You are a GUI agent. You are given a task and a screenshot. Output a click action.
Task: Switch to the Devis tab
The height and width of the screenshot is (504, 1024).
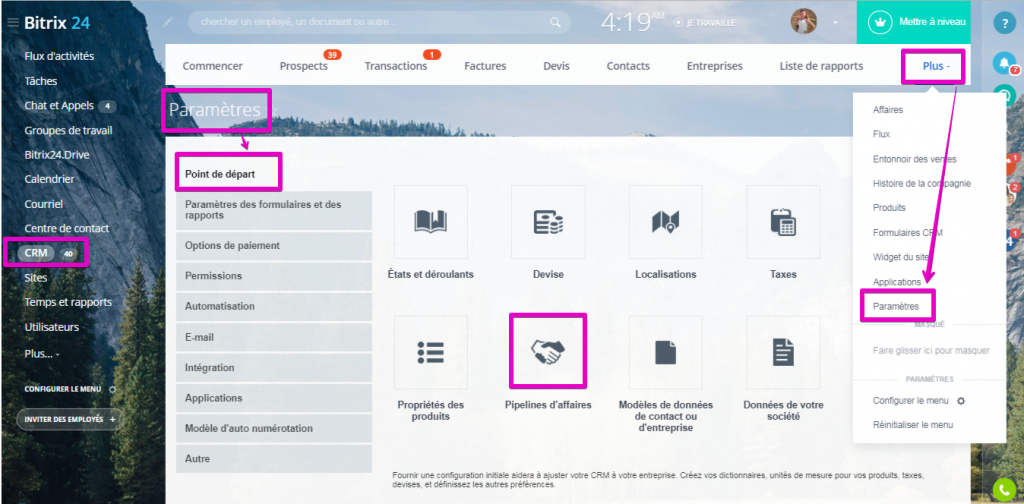coord(556,66)
